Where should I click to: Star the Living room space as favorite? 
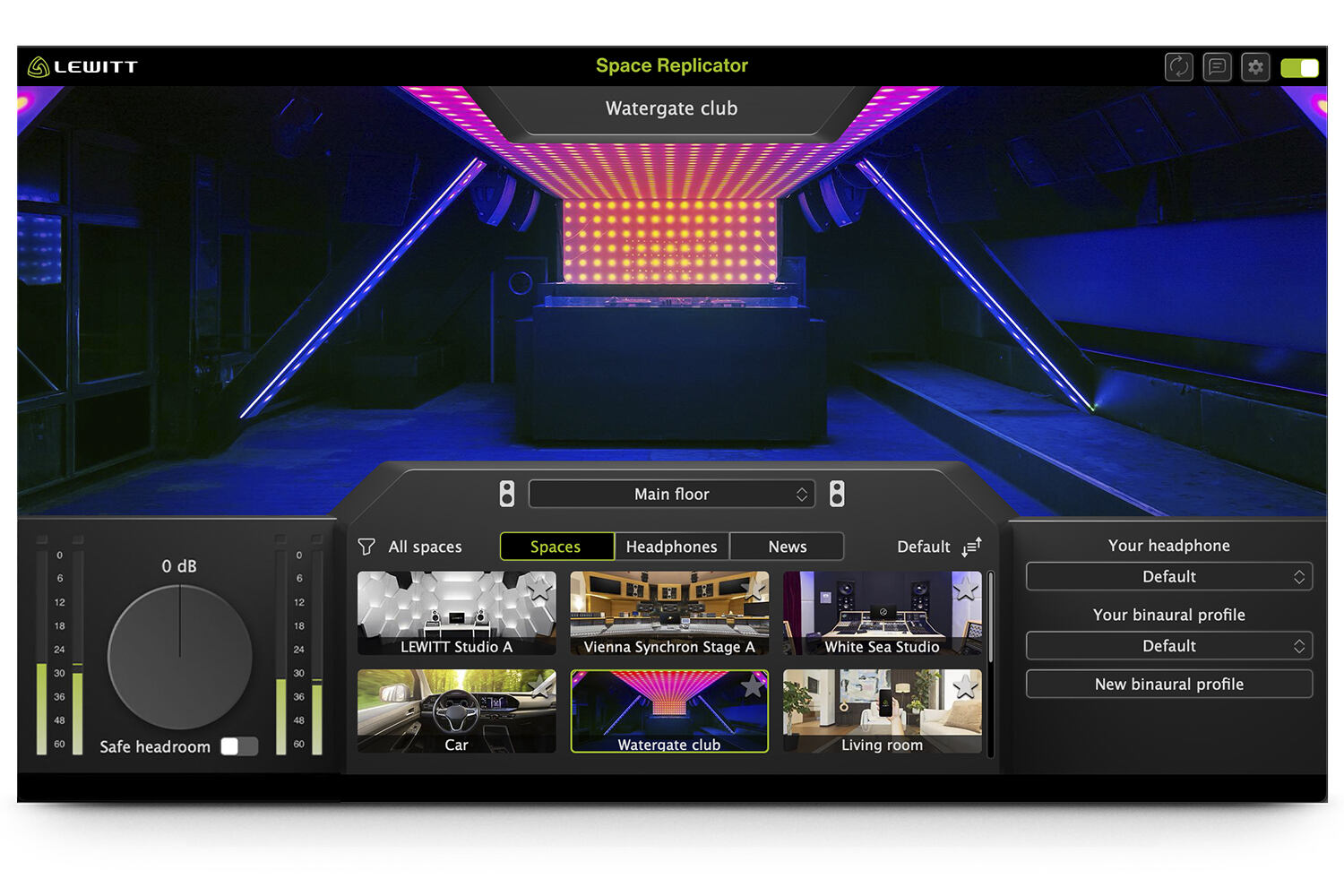[966, 687]
